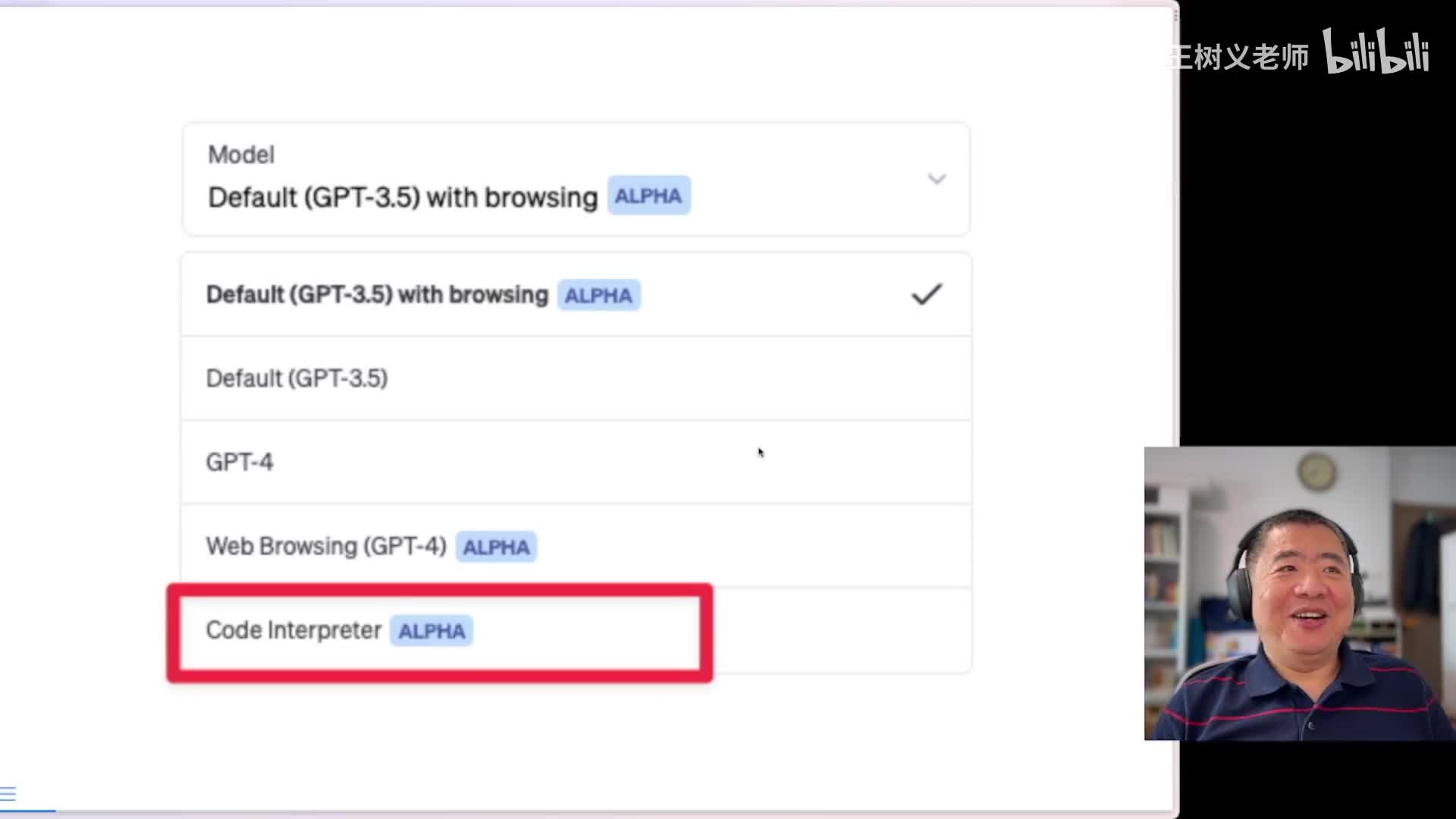This screenshot has width=1456, height=819.
Task: Click the 王树义老师 channel name text
Action: point(1239,57)
